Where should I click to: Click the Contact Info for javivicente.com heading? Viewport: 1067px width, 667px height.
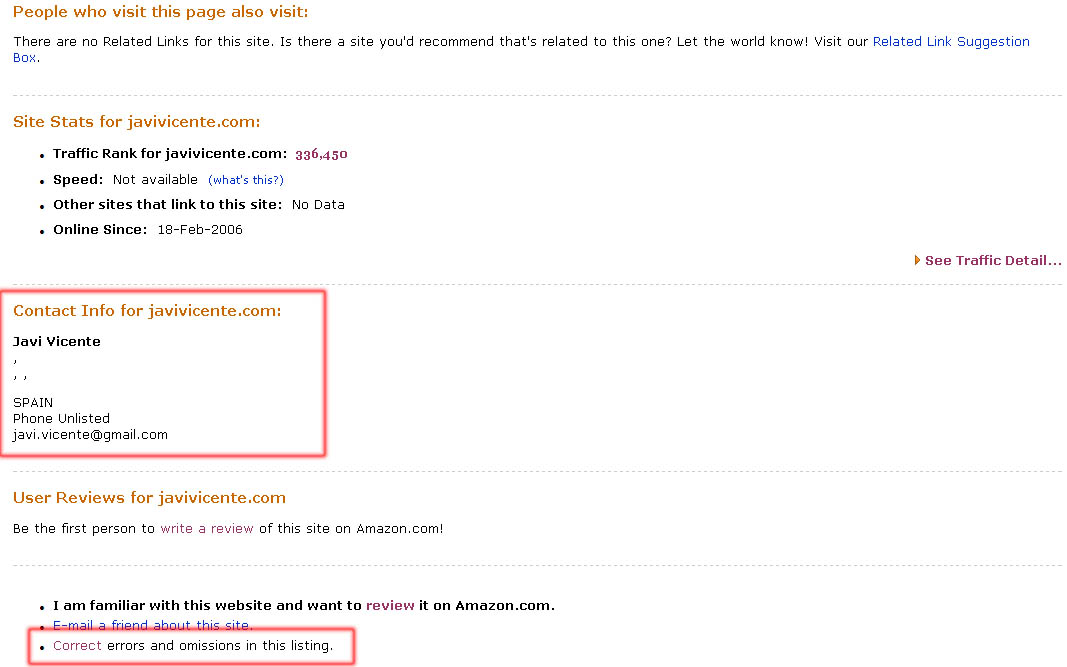coord(147,310)
